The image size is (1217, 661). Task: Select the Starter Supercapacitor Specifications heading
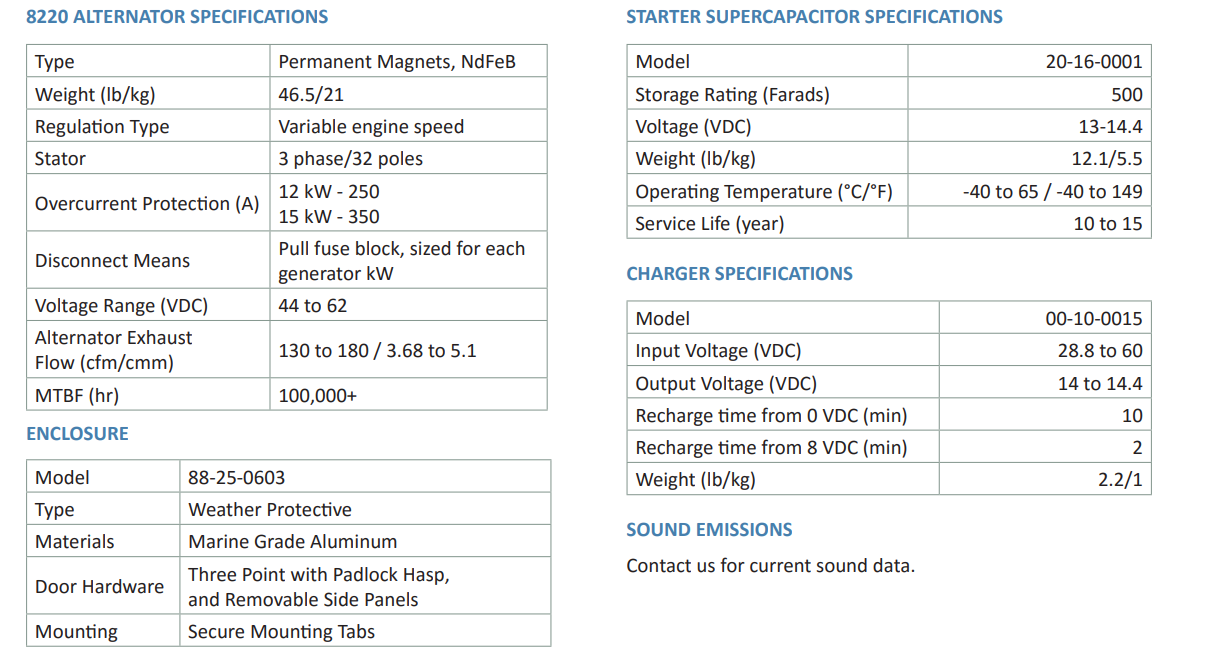point(814,17)
